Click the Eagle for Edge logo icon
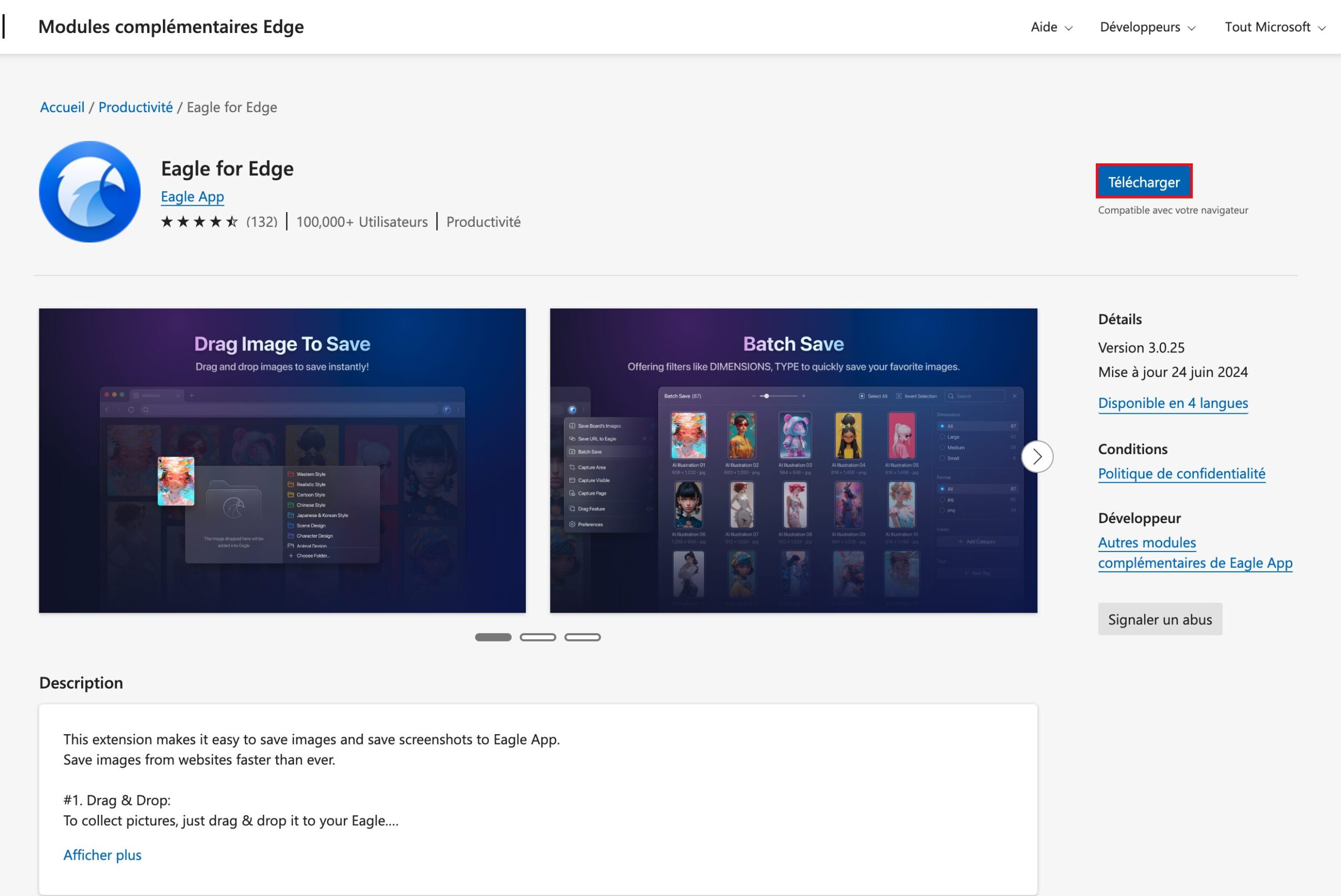 90,192
